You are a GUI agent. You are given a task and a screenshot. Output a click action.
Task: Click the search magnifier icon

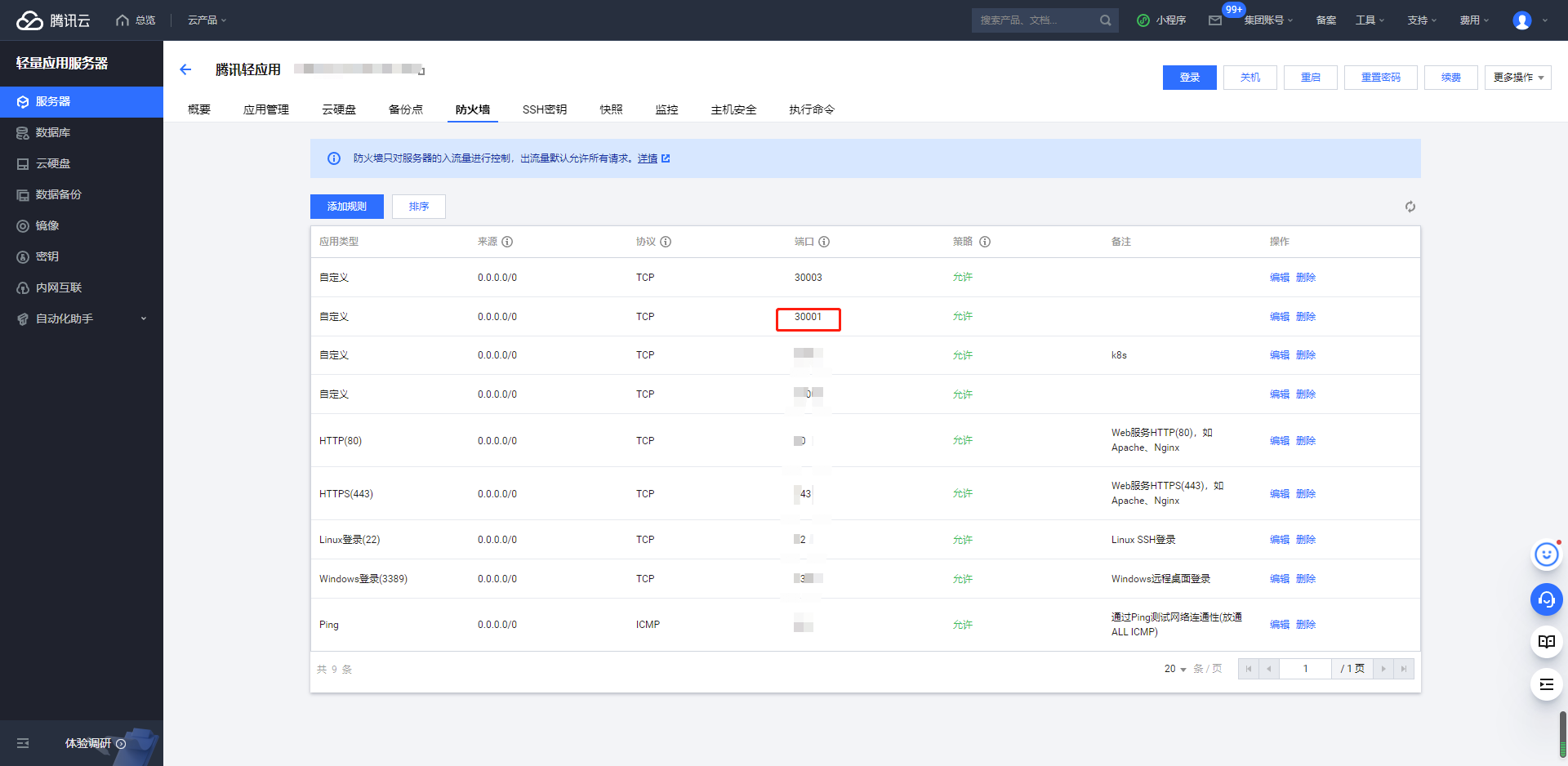click(1105, 20)
